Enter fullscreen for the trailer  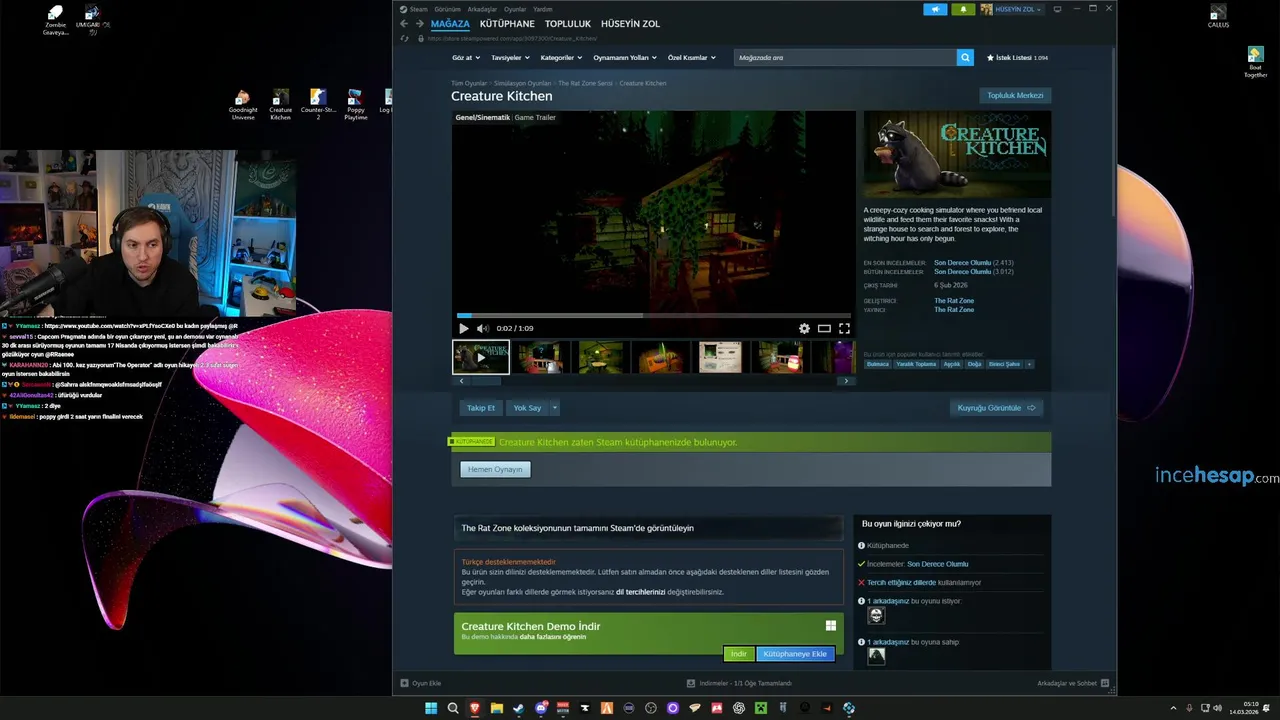click(x=844, y=328)
